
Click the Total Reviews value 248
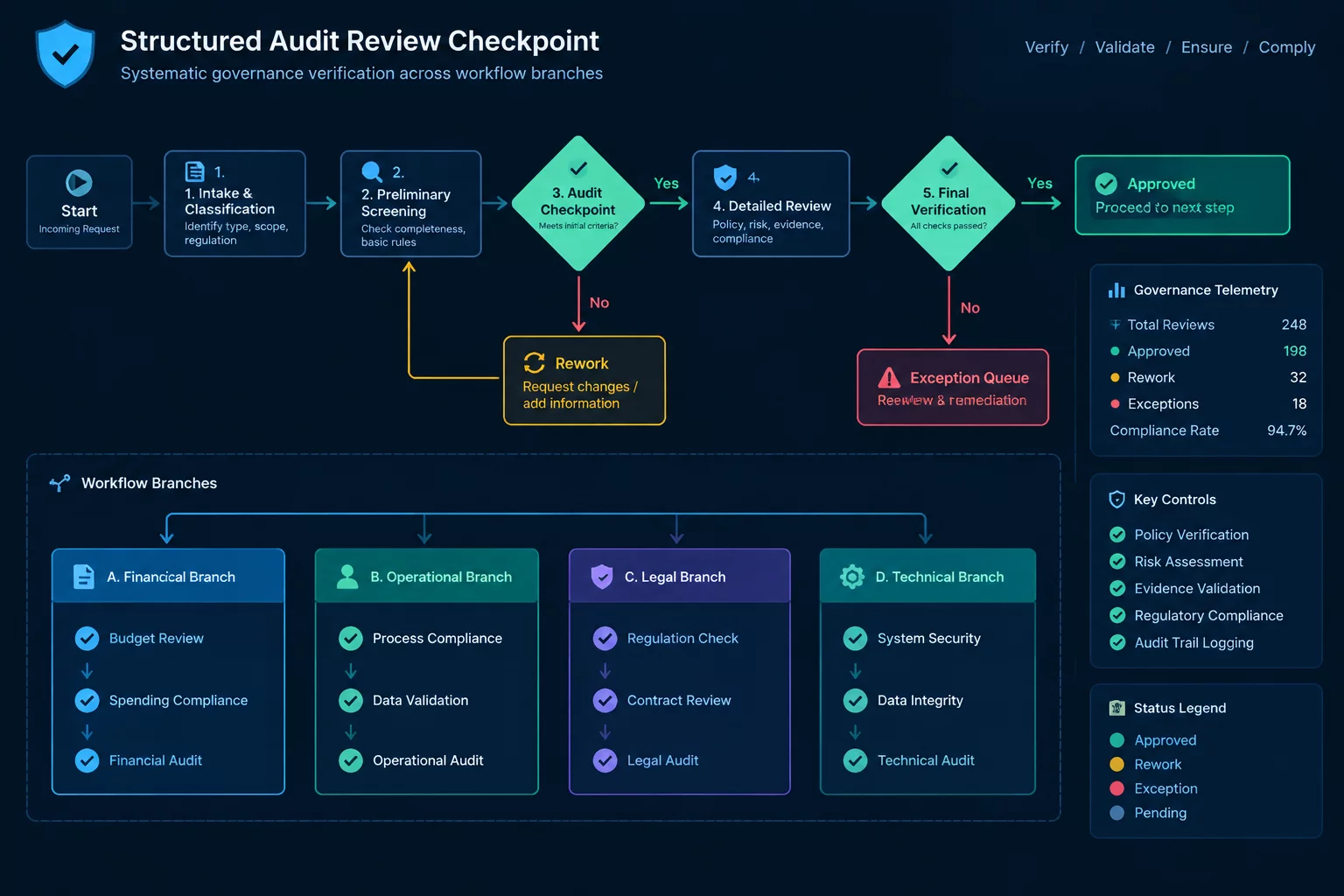pyautogui.click(x=1294, y=325)
